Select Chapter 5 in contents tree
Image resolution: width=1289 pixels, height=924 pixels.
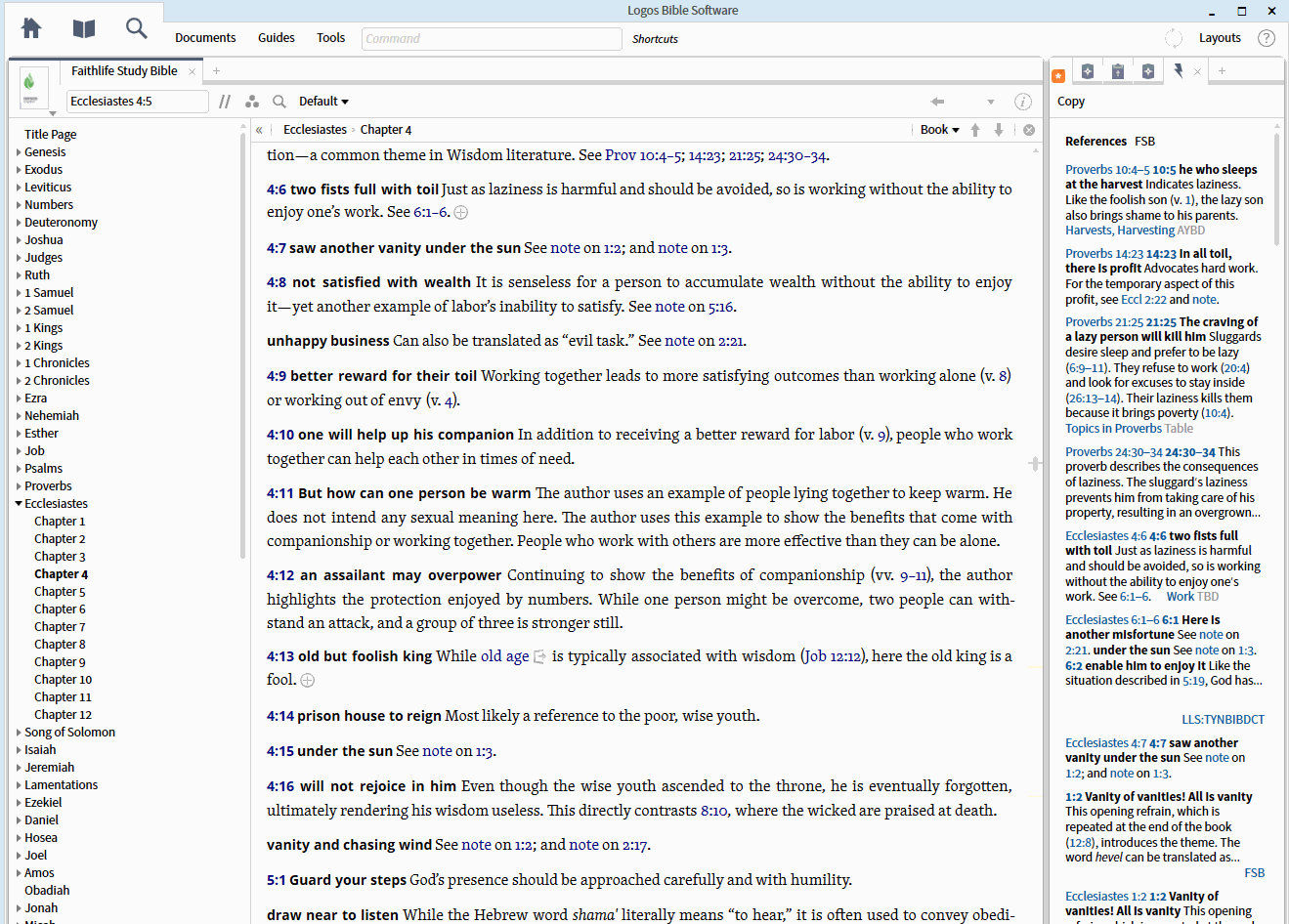[x=60, y=592]
